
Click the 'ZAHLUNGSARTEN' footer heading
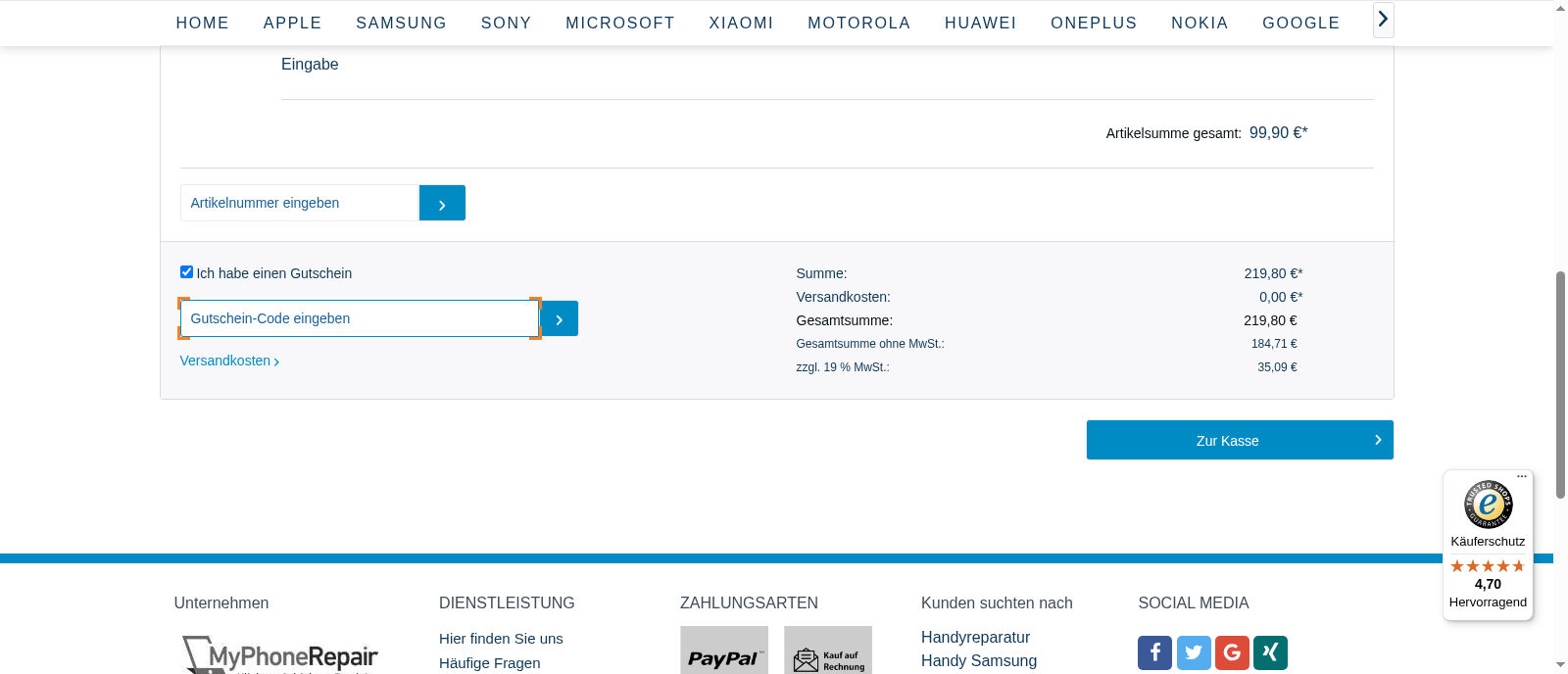pyautogui.click(x=749, y=603)
